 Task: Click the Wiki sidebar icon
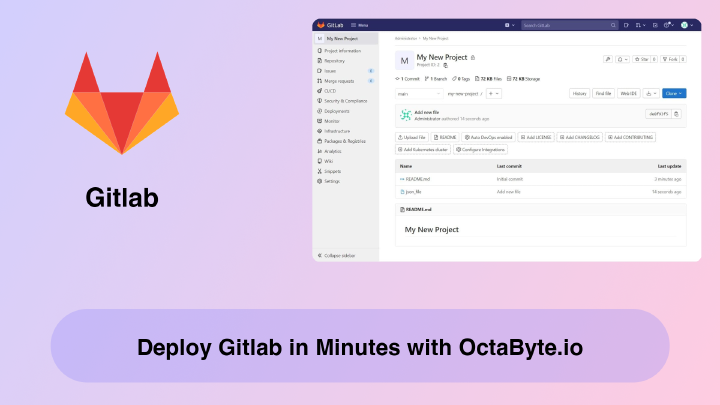(x=320, y=161)
